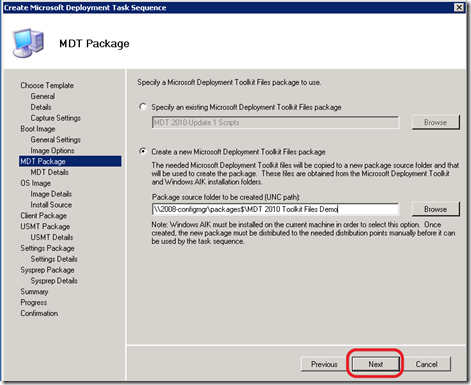Select the Settings Package step

pos(47,248)
